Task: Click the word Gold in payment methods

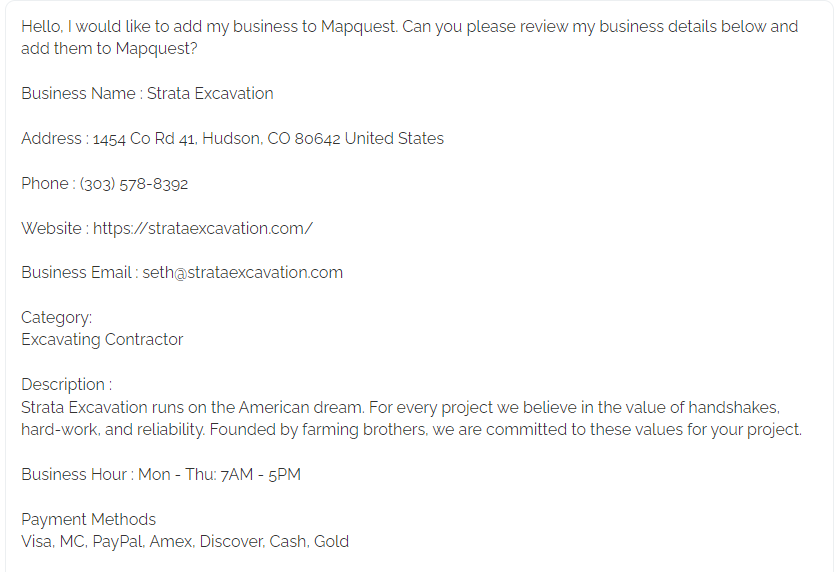Action: pyautogui.click(x=331, y=542)
